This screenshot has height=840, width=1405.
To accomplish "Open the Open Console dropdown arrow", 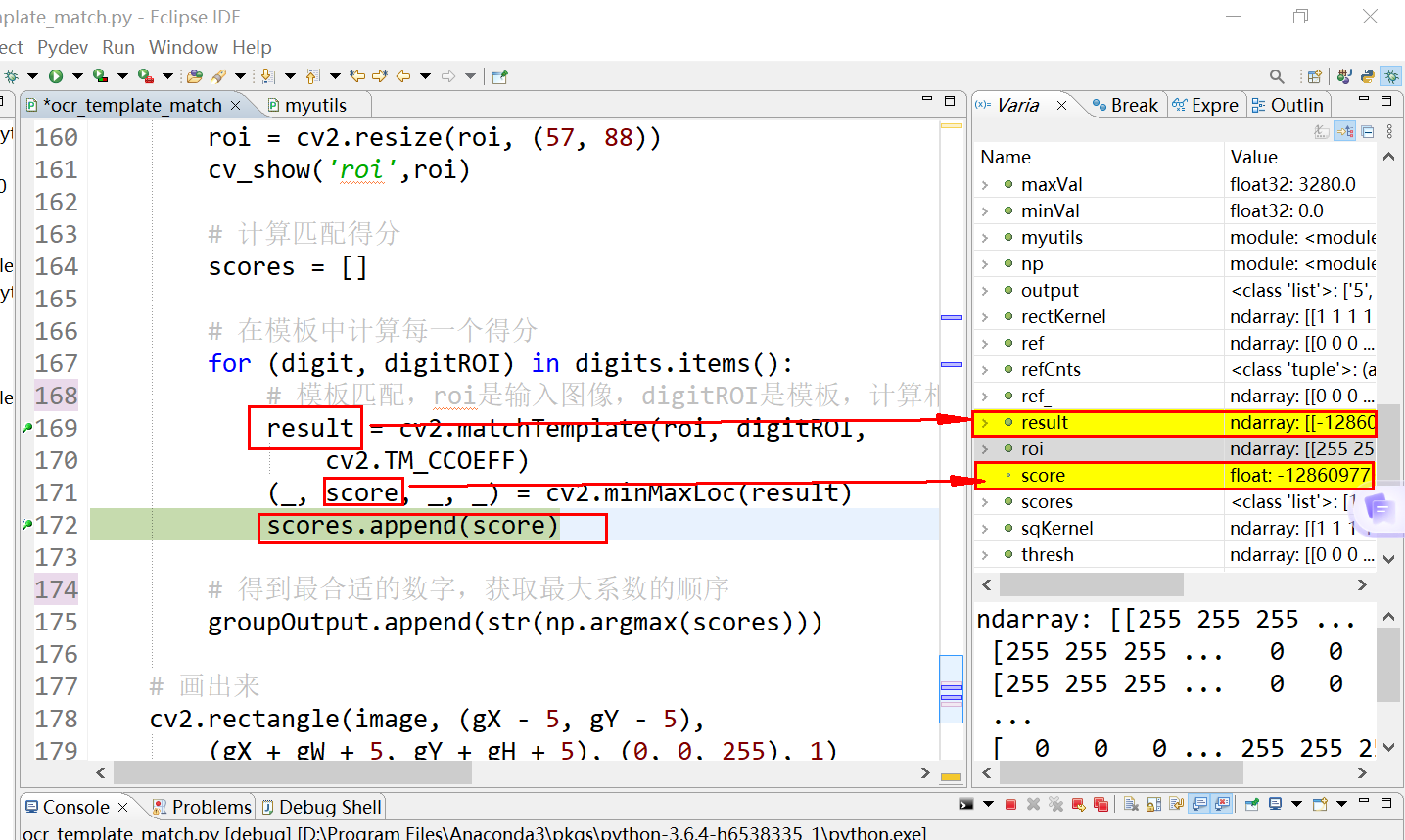I will (1341, 804).
